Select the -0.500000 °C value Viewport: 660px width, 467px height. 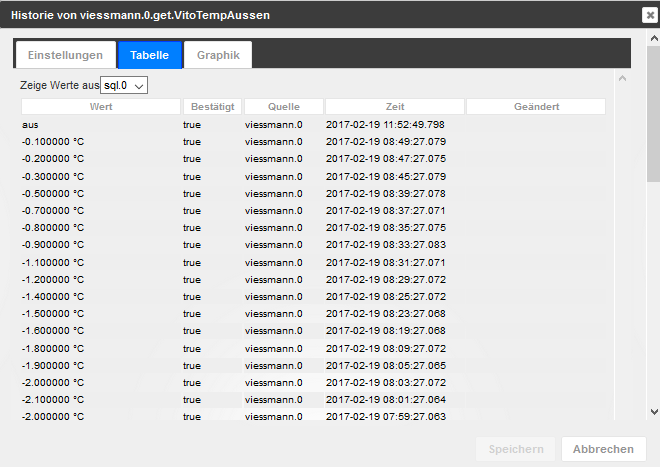53,194
